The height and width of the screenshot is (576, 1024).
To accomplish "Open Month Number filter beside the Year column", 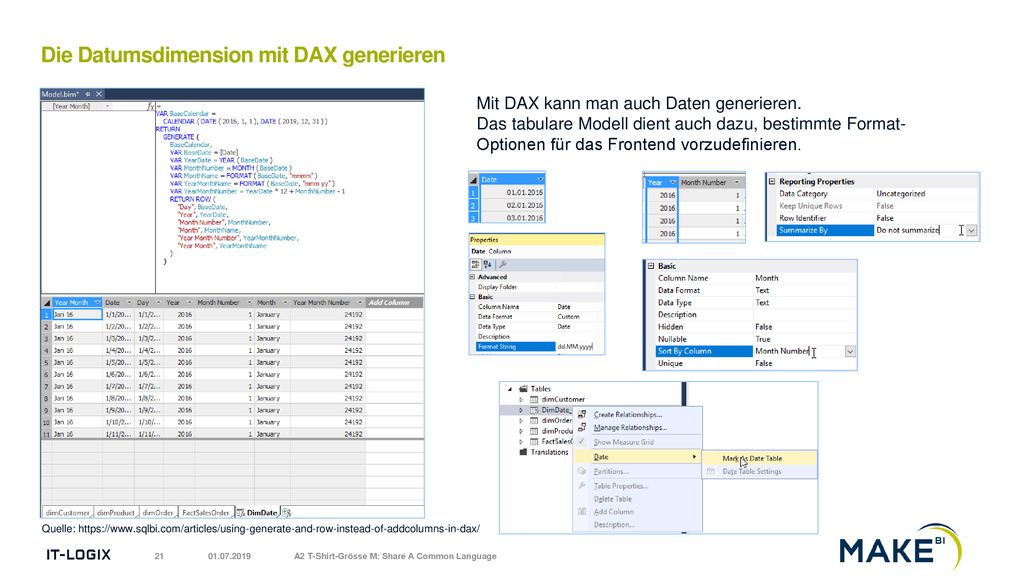I will pyautogui.click(x=737, y=182).
